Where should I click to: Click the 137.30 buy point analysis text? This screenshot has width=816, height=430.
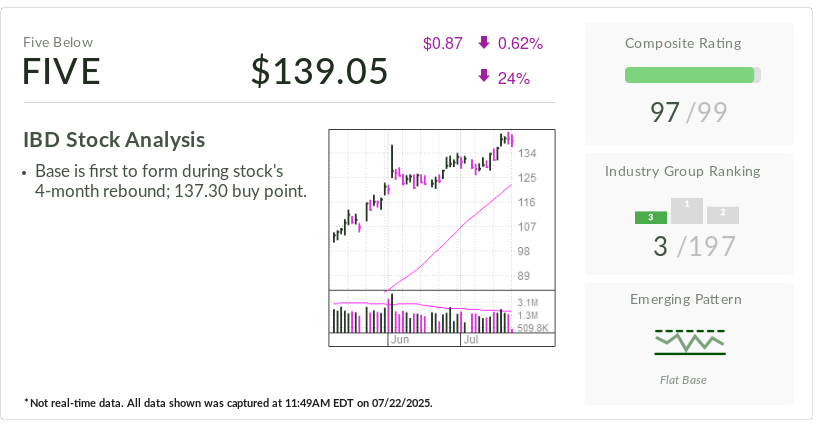click(170, 190)
